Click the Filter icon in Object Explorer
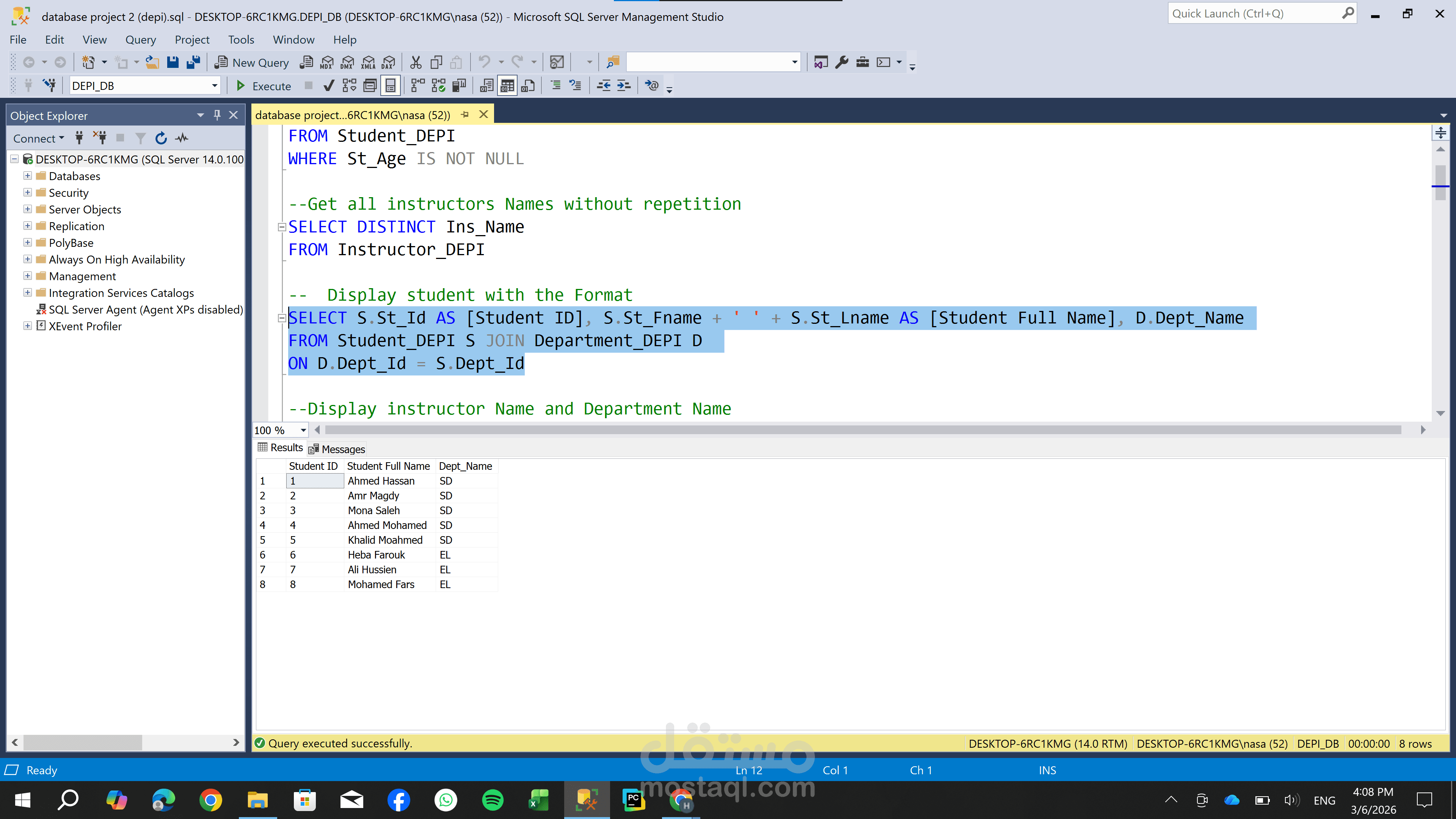The height and width of the screenshot is (819, 1456). point(141,138)
